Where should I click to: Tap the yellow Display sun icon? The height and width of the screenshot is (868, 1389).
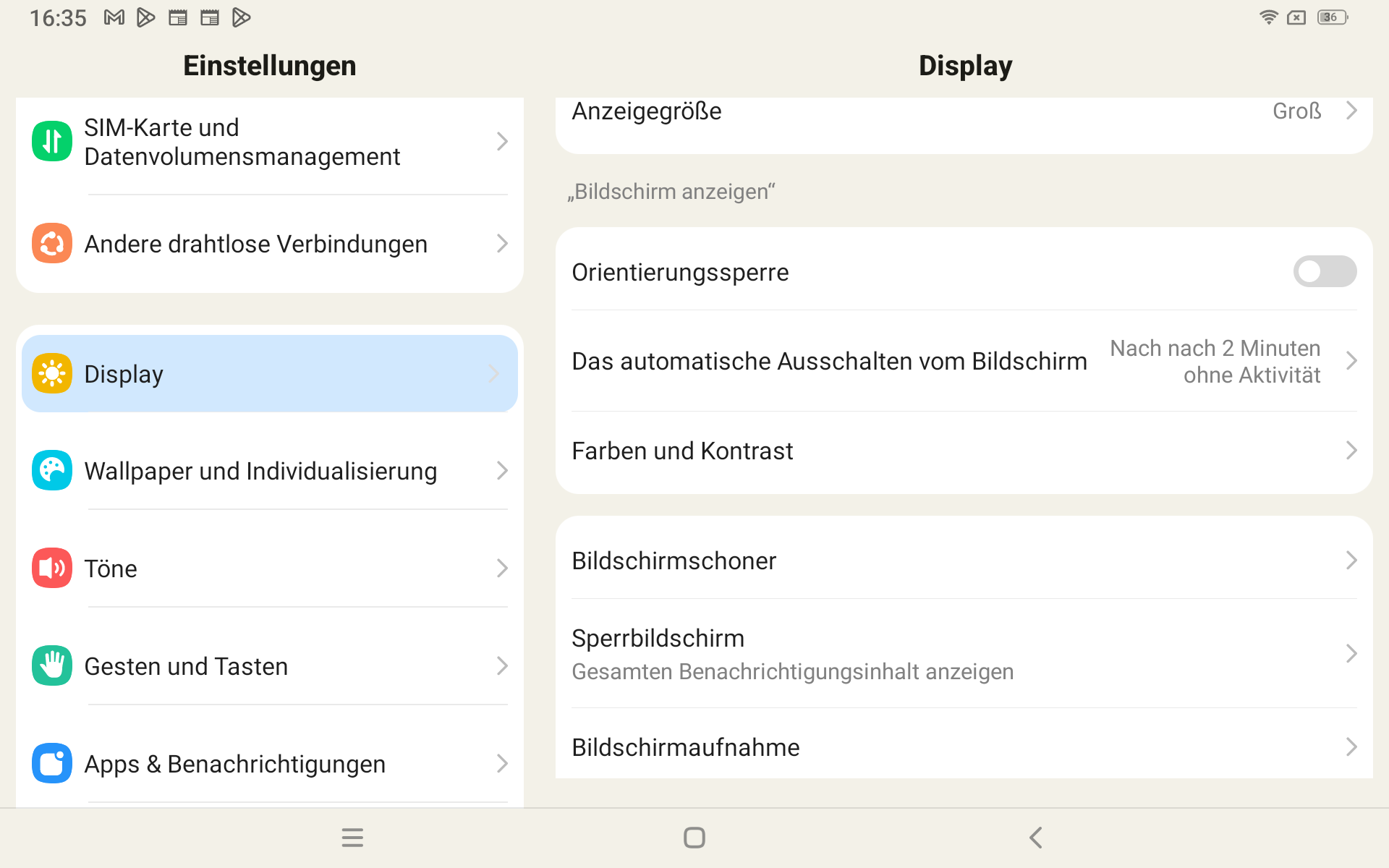51,373
